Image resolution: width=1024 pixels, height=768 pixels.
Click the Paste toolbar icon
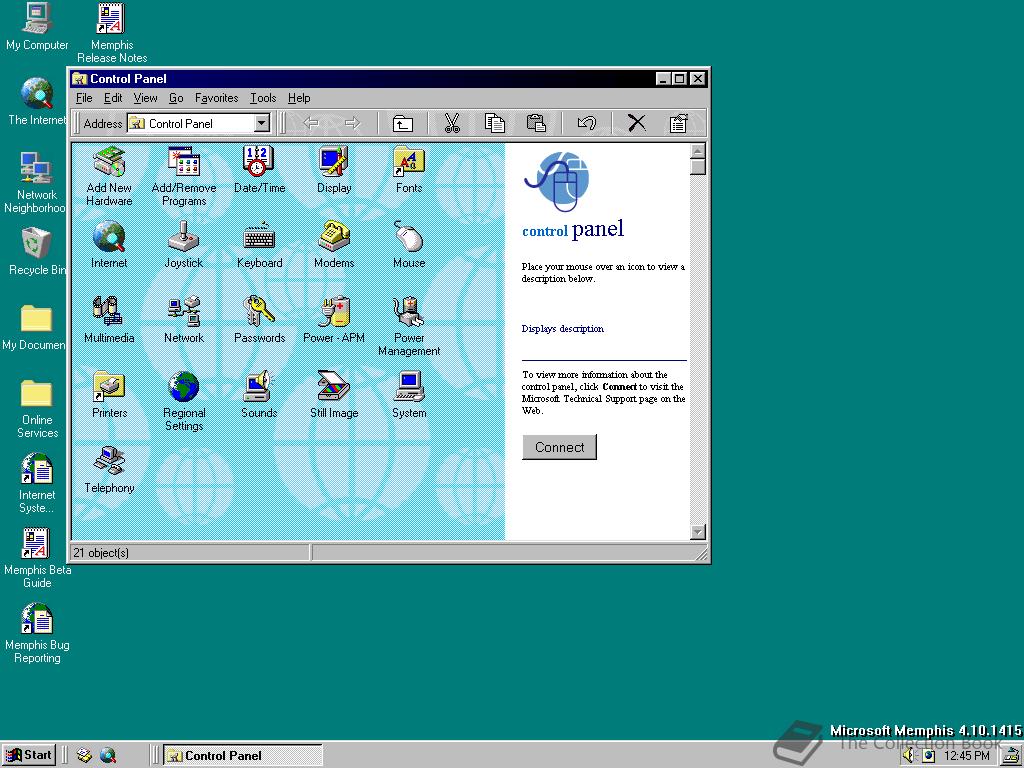(x=536, y=123)
